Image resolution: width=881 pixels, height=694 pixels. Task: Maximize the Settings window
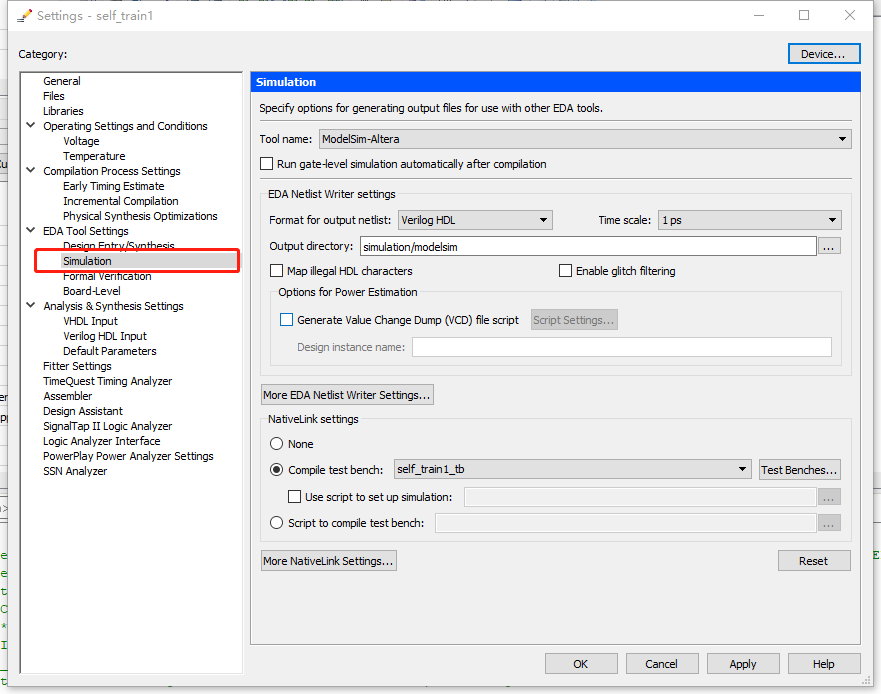click(804, 15)
